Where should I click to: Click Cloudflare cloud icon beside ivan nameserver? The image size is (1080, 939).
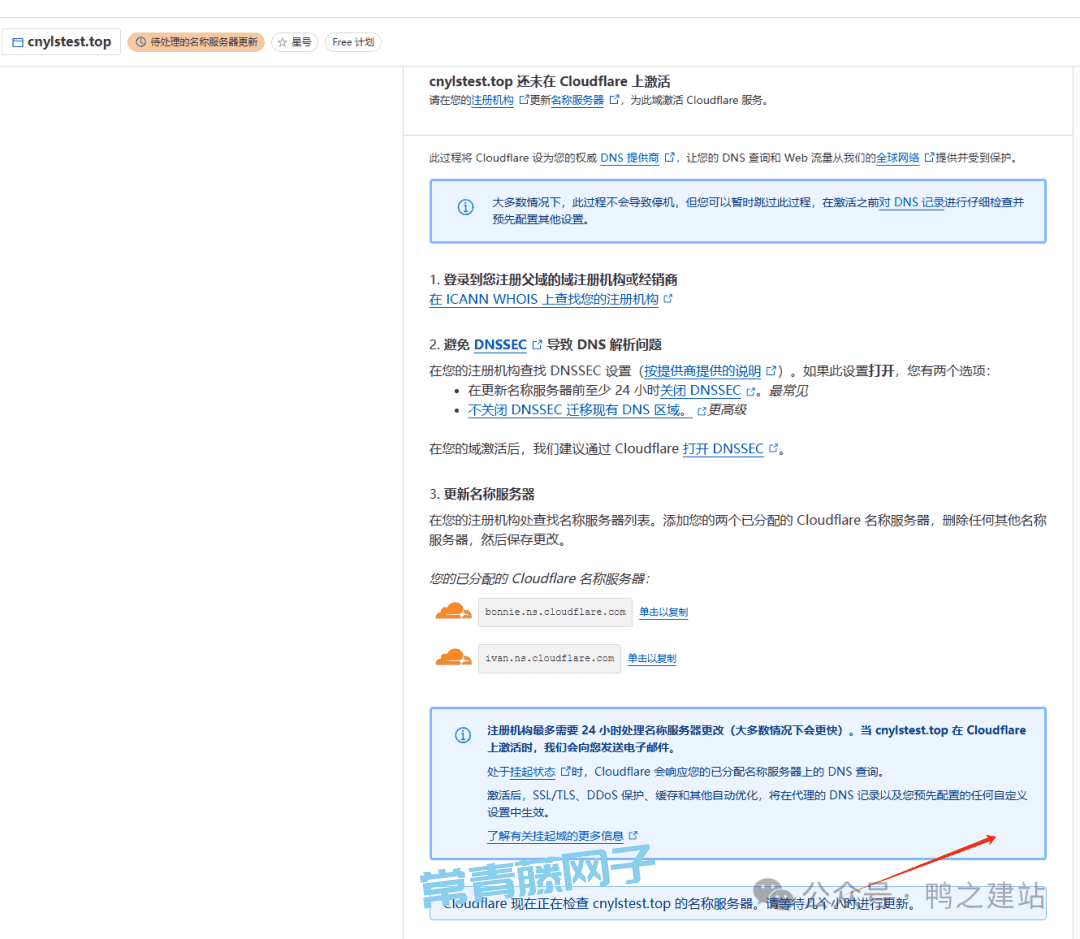click(453, 657)
